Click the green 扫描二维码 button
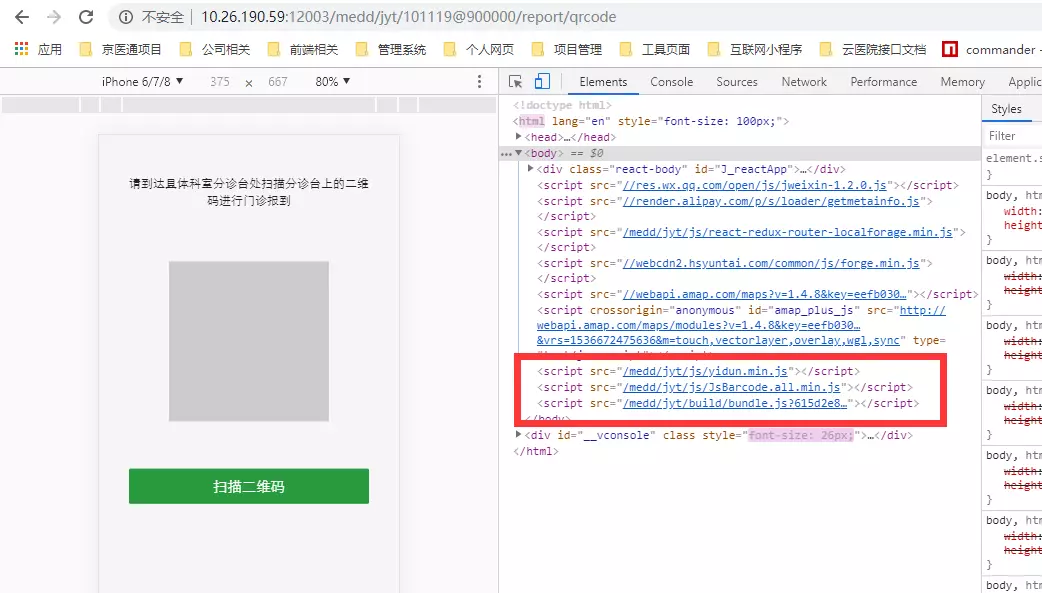Viewport: 1042px width, 593px height. point(249,486)
